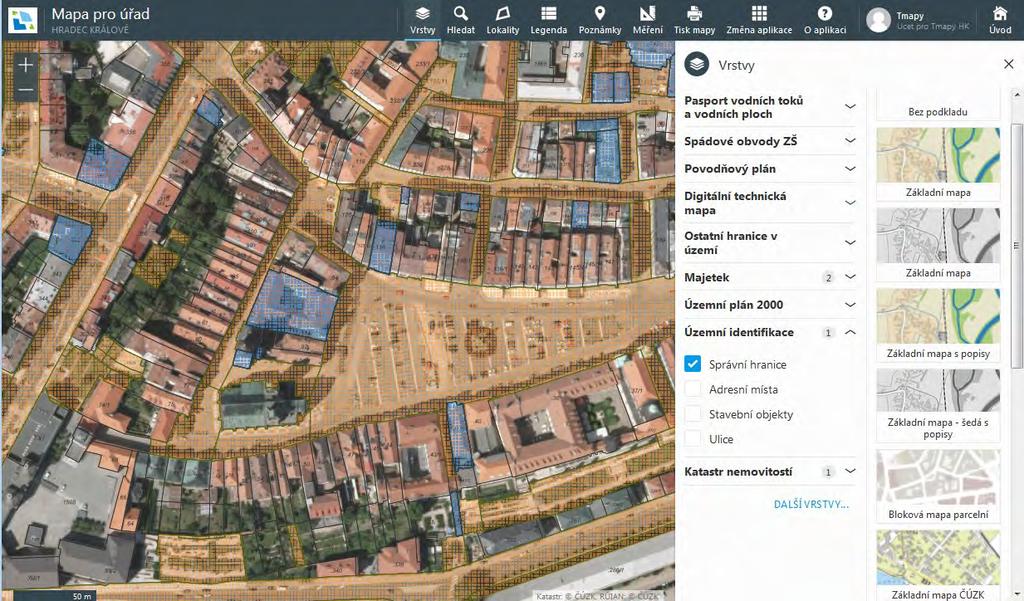
Task: Click the Adresní místa layer label
Action: point(744,389)
